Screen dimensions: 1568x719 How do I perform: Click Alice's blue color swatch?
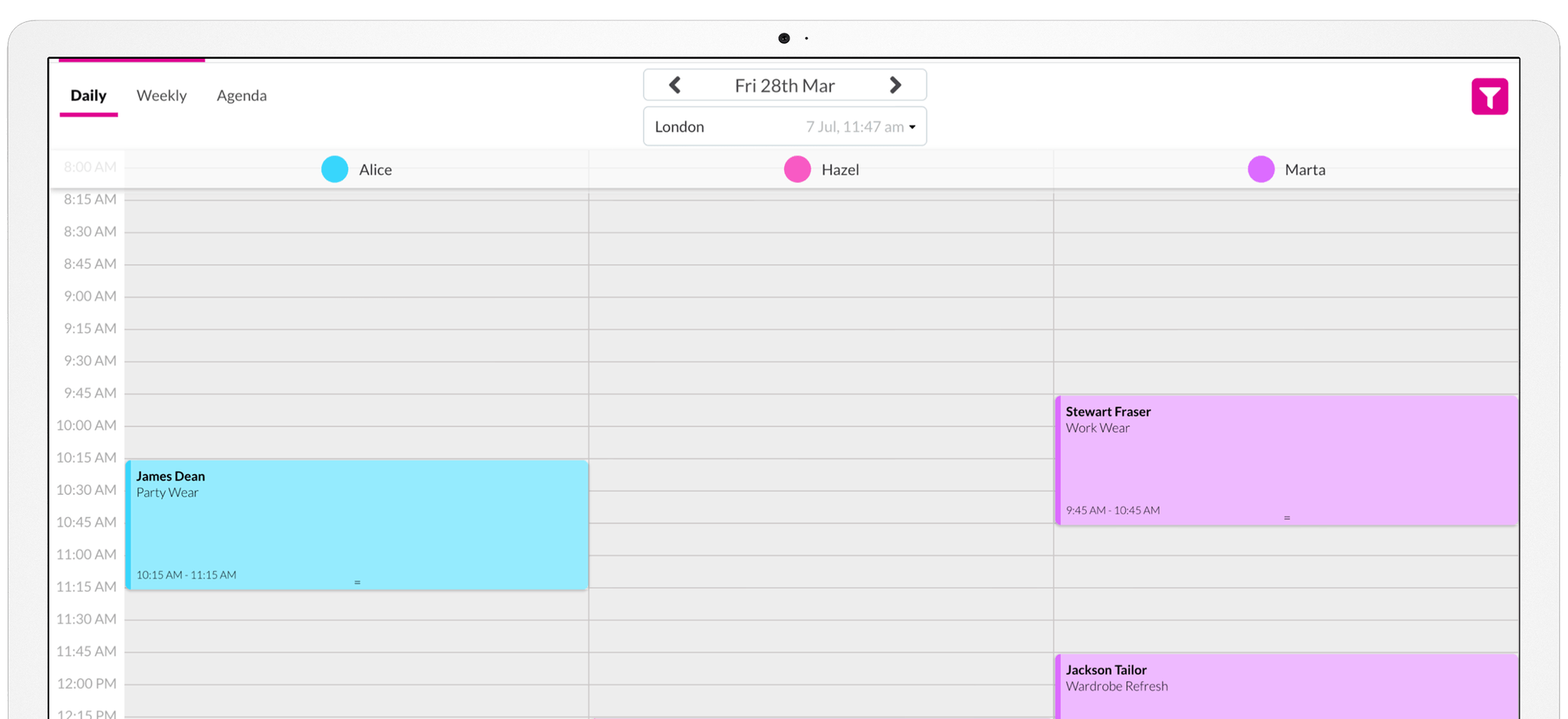pos(335,169)
